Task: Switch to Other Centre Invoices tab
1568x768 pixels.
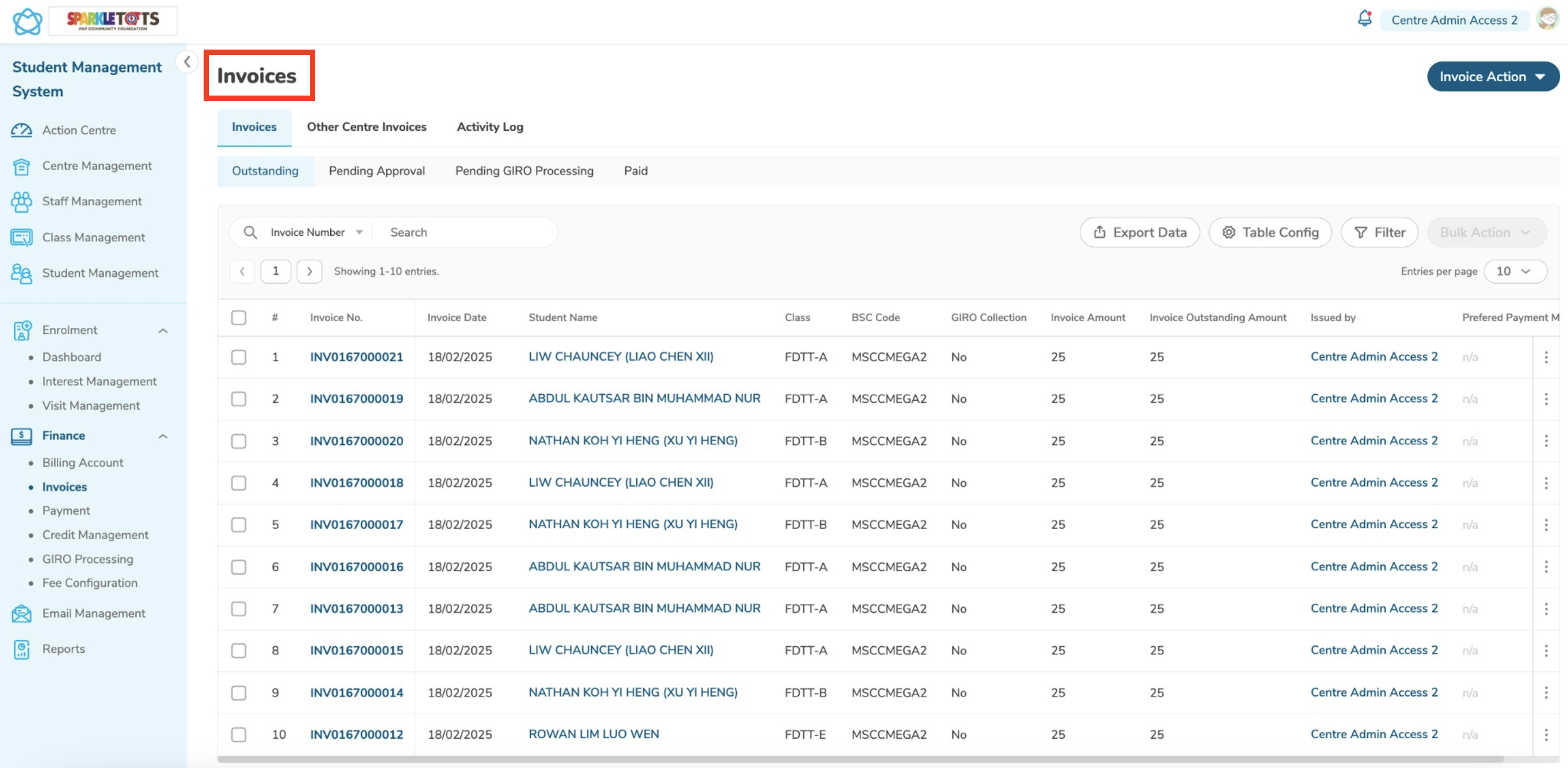Action: coord(367,127)
